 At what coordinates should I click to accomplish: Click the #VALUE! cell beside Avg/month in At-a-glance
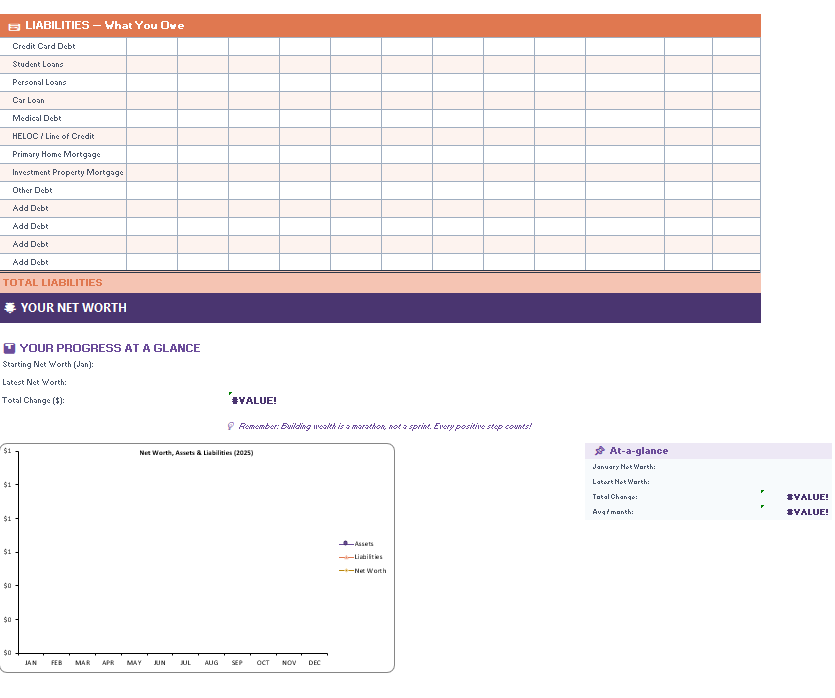pyautogui.click(x=806, y=511)
